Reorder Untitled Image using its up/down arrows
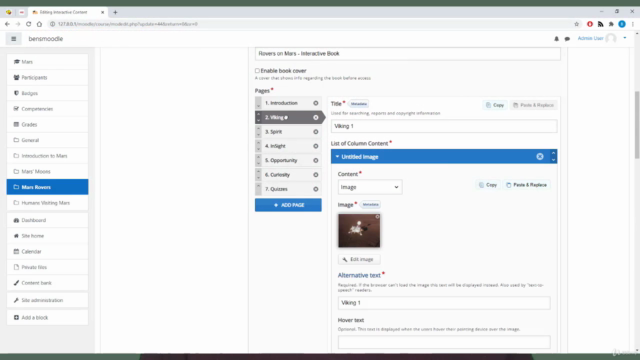 (553, 156)
